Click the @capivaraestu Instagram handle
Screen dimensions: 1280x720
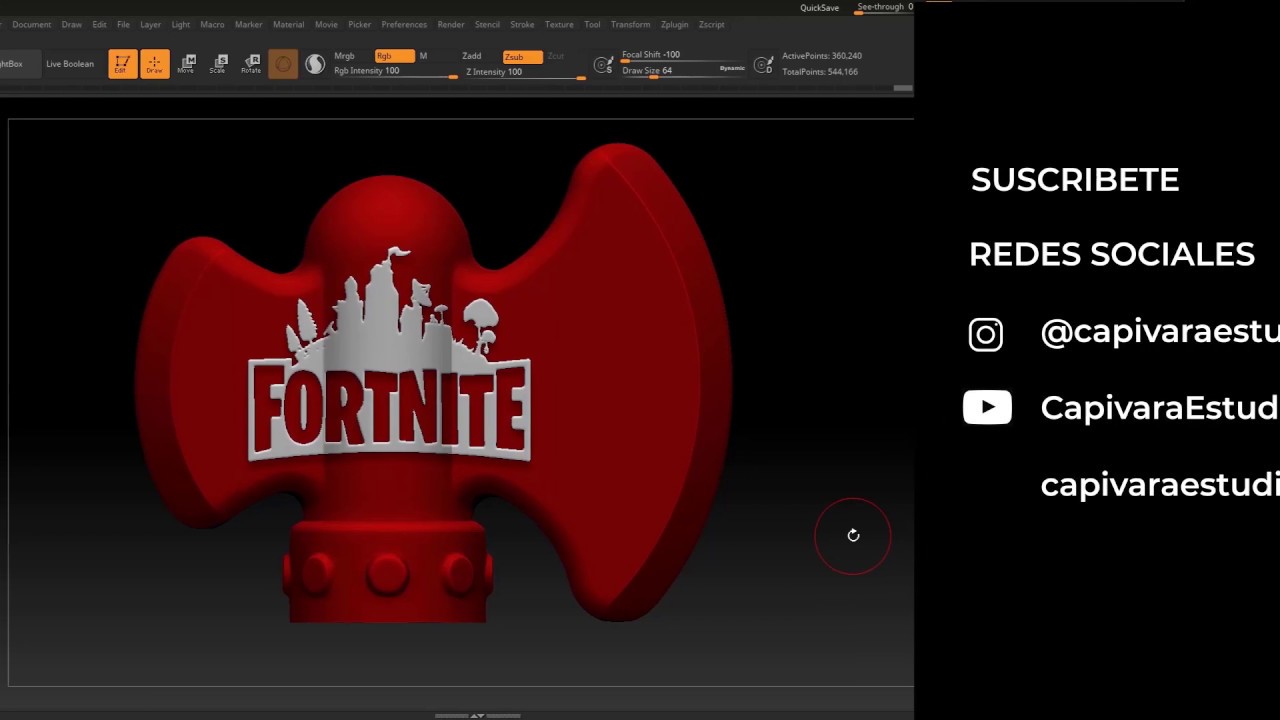point(1160,332)
